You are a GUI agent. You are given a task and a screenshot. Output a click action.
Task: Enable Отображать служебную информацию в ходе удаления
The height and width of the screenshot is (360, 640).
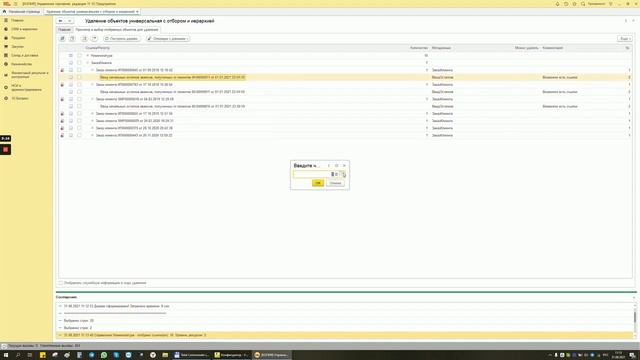(x=60, y=283)
